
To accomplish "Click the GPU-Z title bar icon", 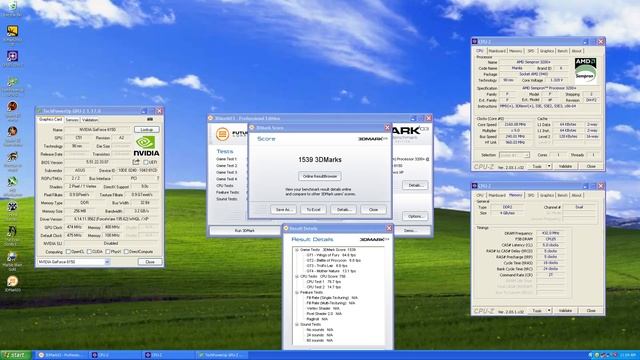I will pos(40,111).
